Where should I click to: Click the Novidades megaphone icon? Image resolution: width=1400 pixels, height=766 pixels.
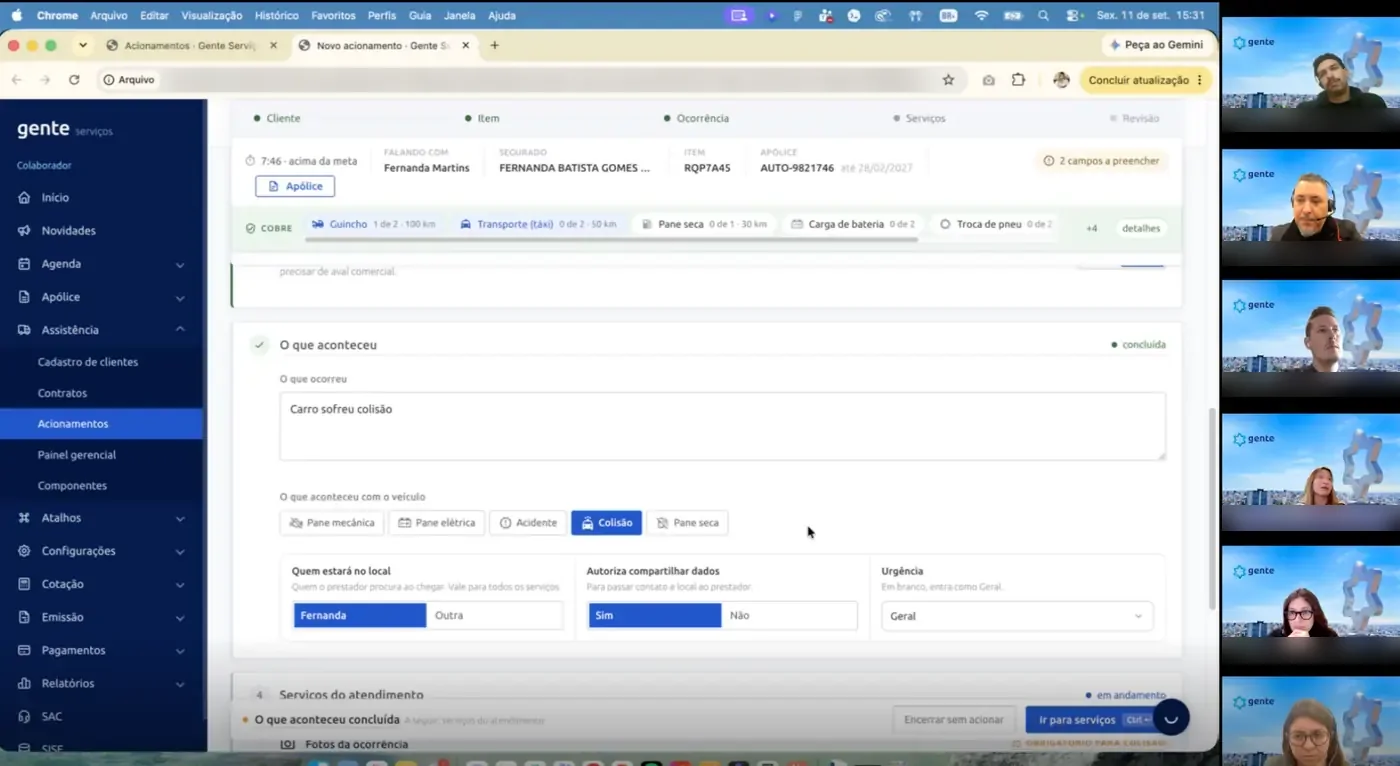click(24, 231)
